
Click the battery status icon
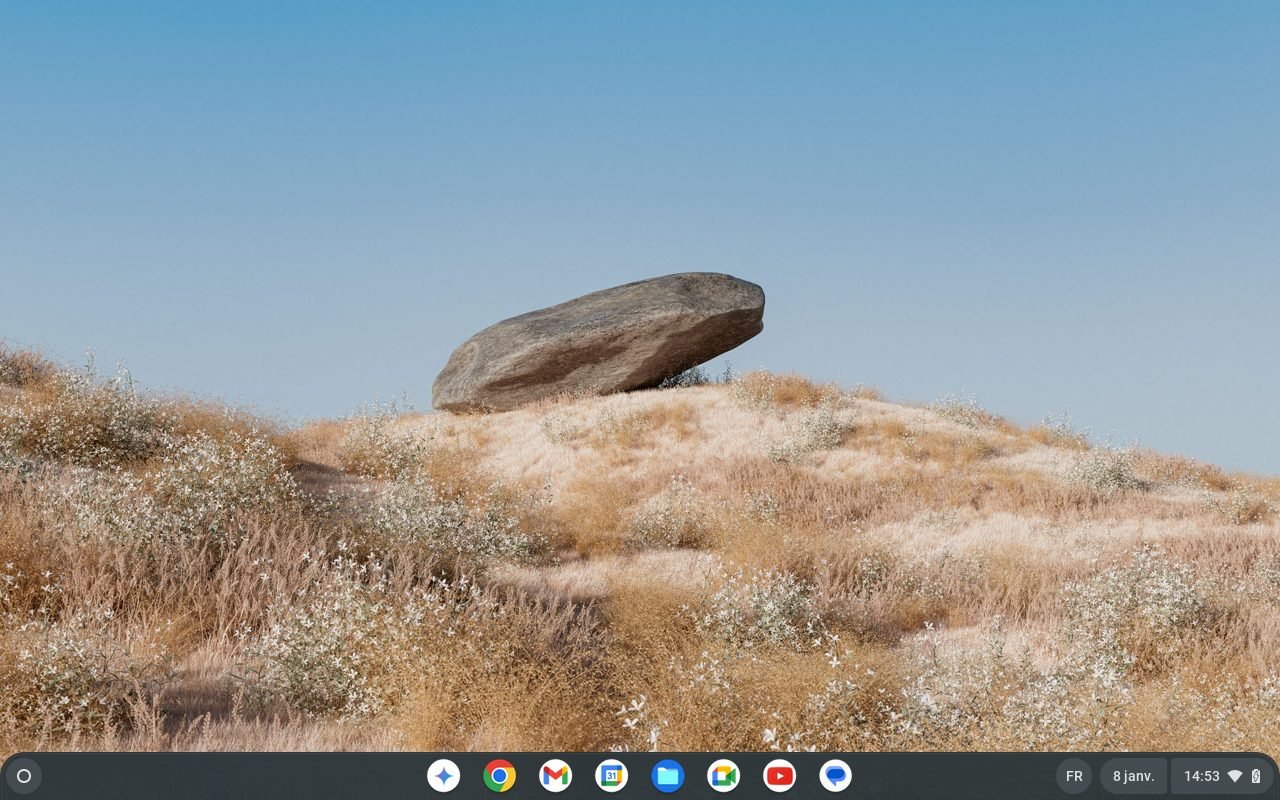(x=1256, y=776)
